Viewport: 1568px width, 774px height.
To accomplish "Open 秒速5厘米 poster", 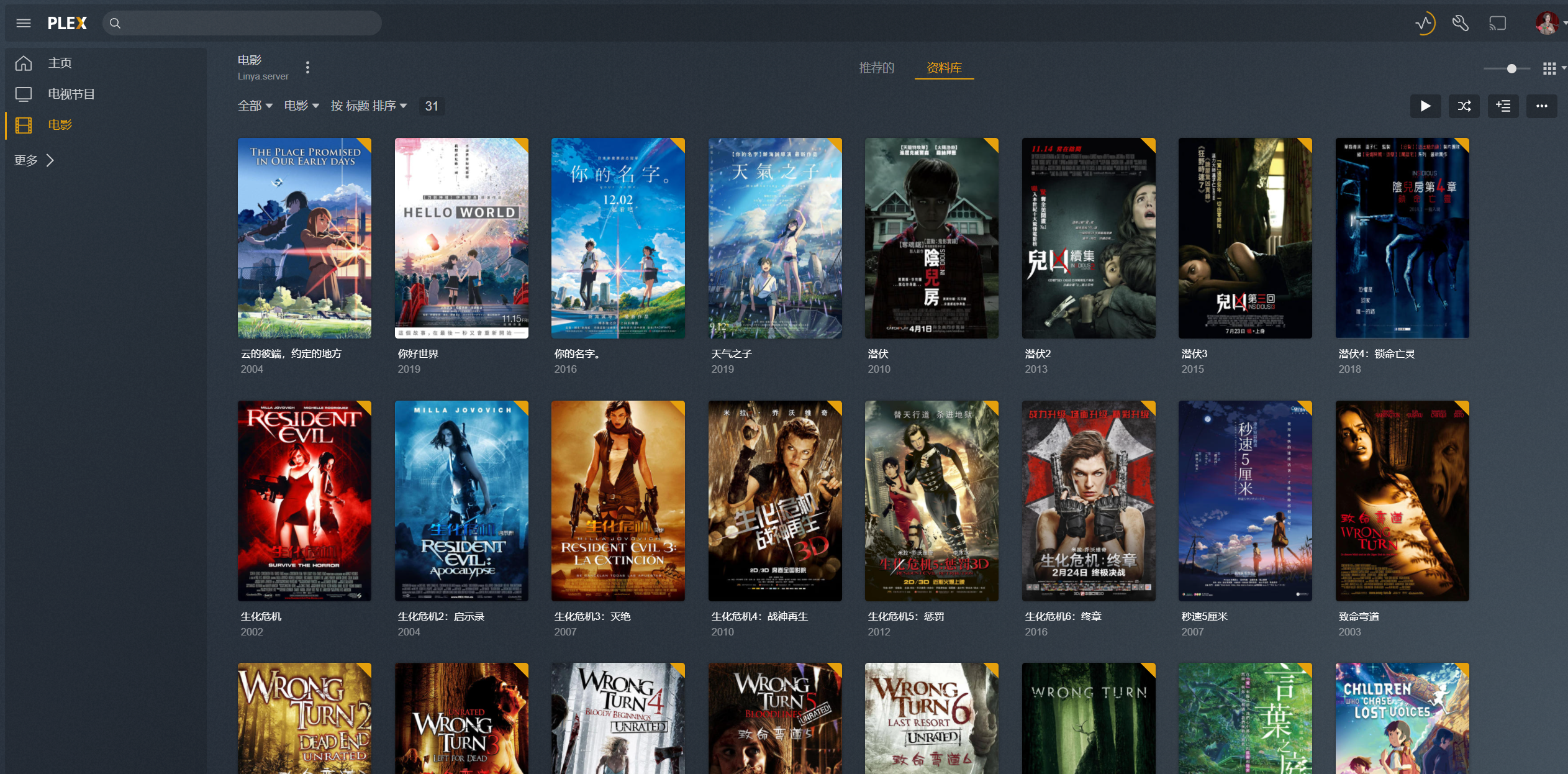I will (1245, 501).
